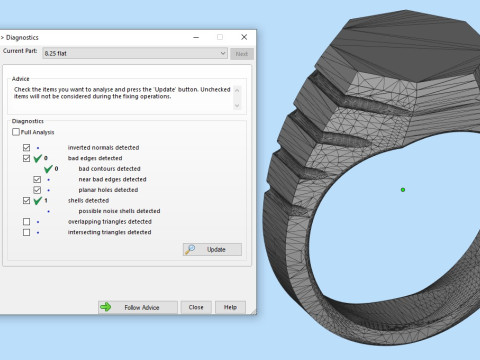Uncheck bad edges detected checkbox
This screenshot has height=360, width=480.
pyautogui.click(x=26, y=158)
